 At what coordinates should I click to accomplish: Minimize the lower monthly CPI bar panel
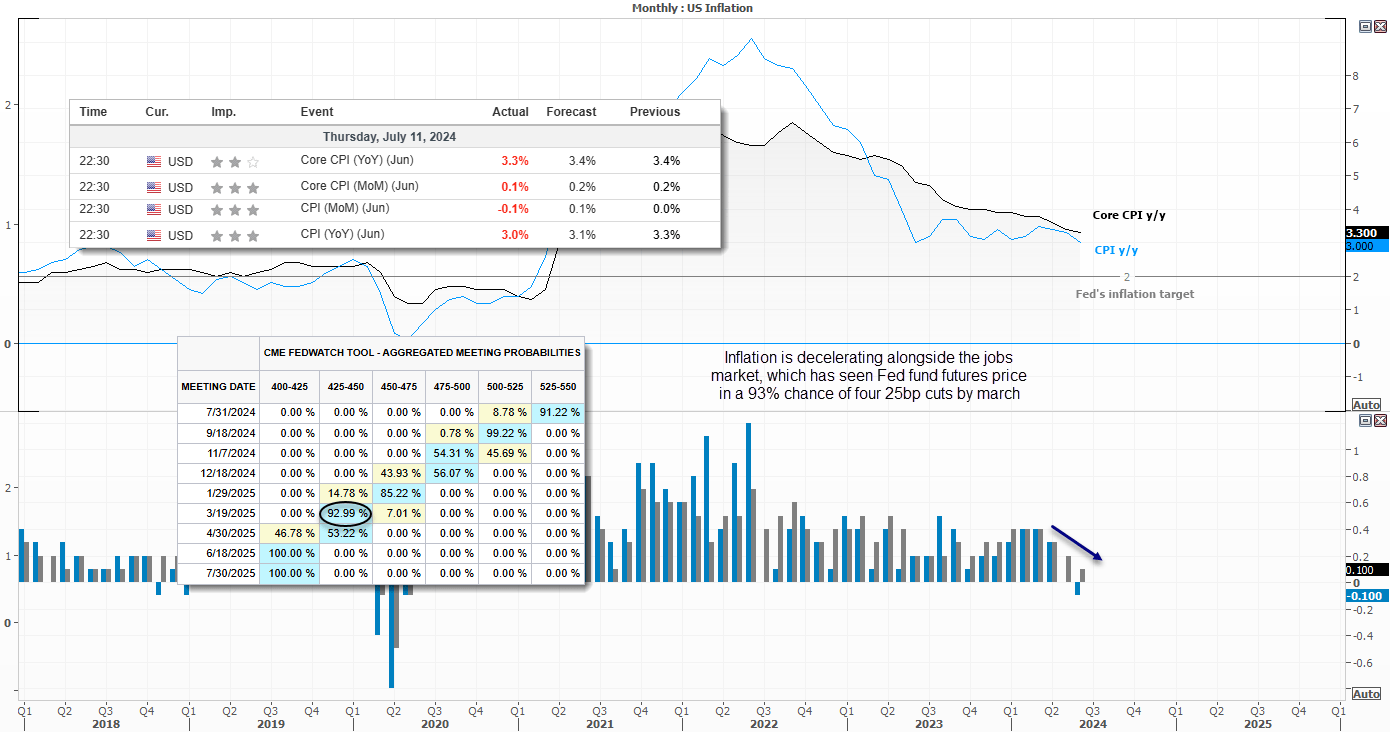[x=1366, y=421]
